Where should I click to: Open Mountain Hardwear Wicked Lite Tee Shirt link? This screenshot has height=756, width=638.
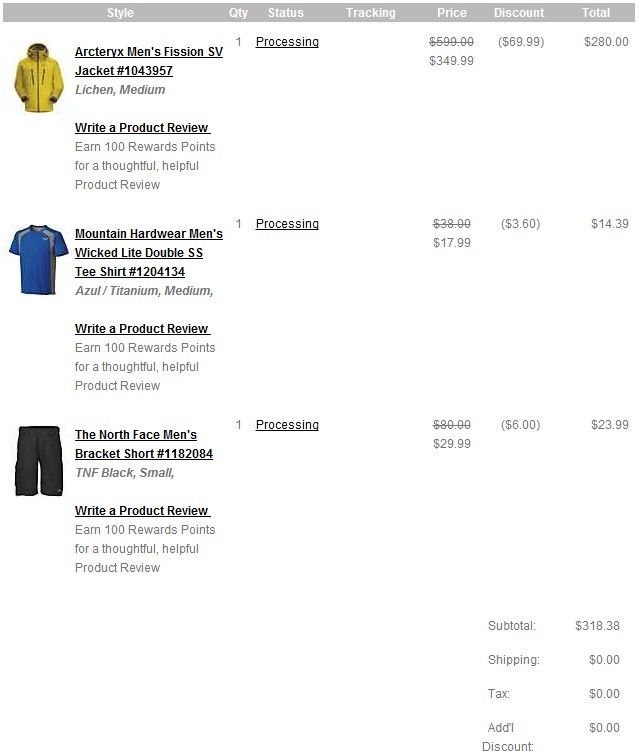click(x=149, y=253)
